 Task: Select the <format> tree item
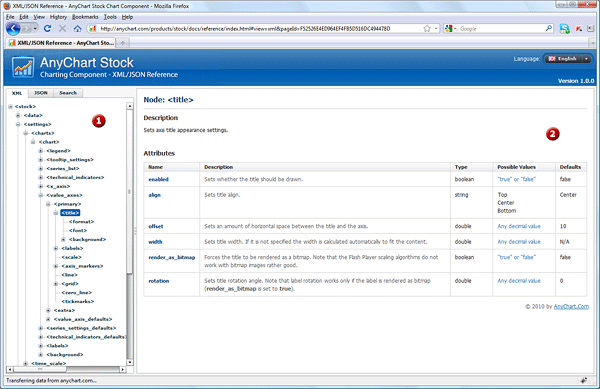pyautogui.click(x=82, y=221)
